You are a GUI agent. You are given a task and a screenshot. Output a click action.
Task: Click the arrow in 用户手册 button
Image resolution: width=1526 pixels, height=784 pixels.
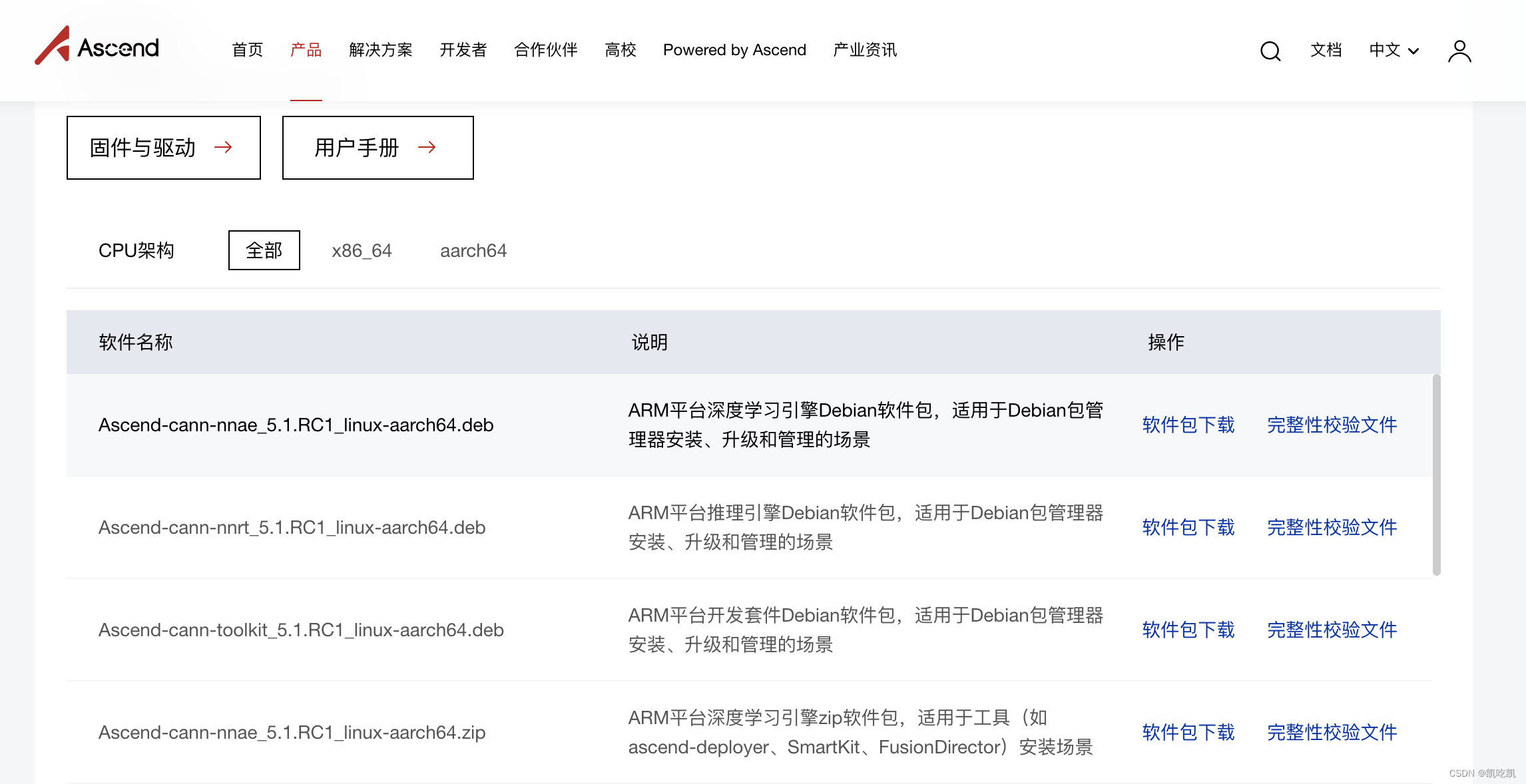(427, 147)
